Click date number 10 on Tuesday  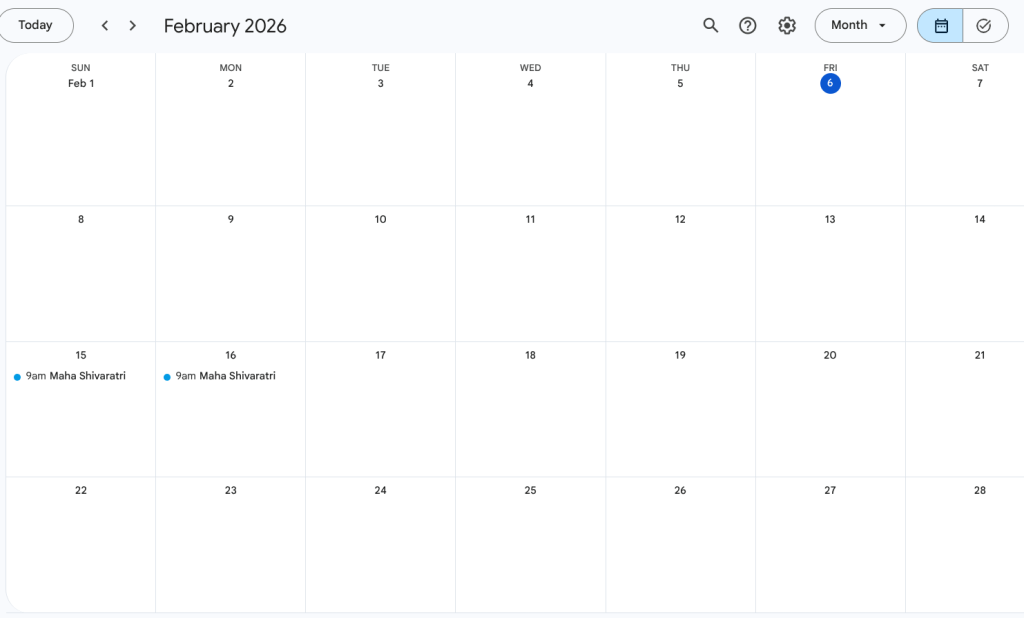click(x=380, y=220)
